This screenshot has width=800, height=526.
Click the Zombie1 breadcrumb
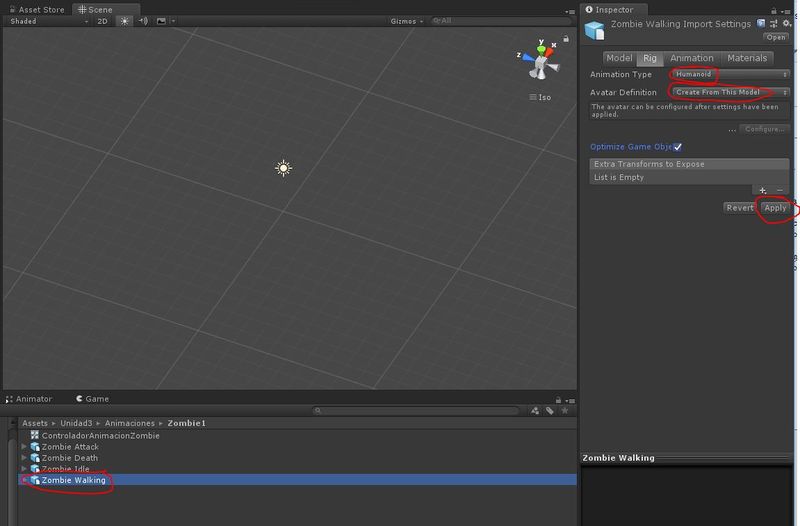[186, 423]
